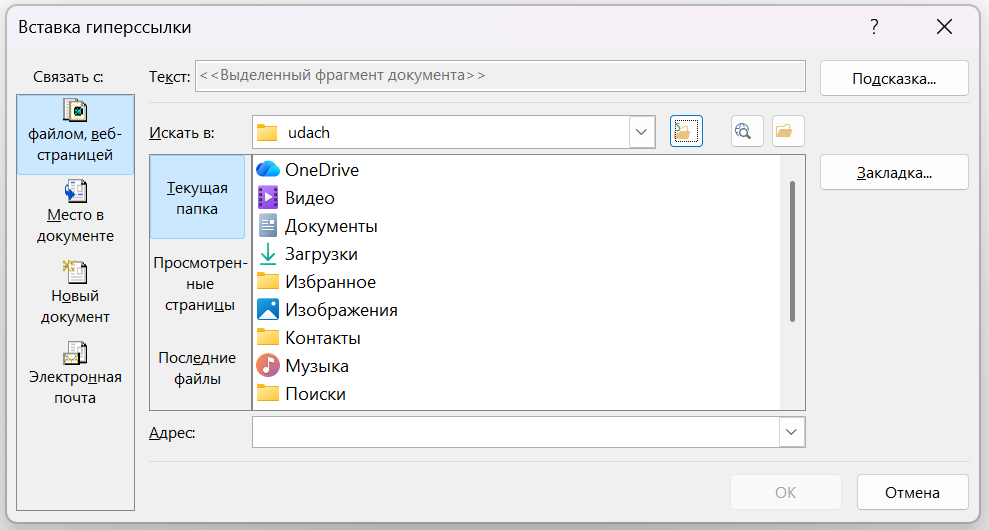
Task: Open the 'Закладка...' bookmark dialog
Action: click(x=894, y=173)
